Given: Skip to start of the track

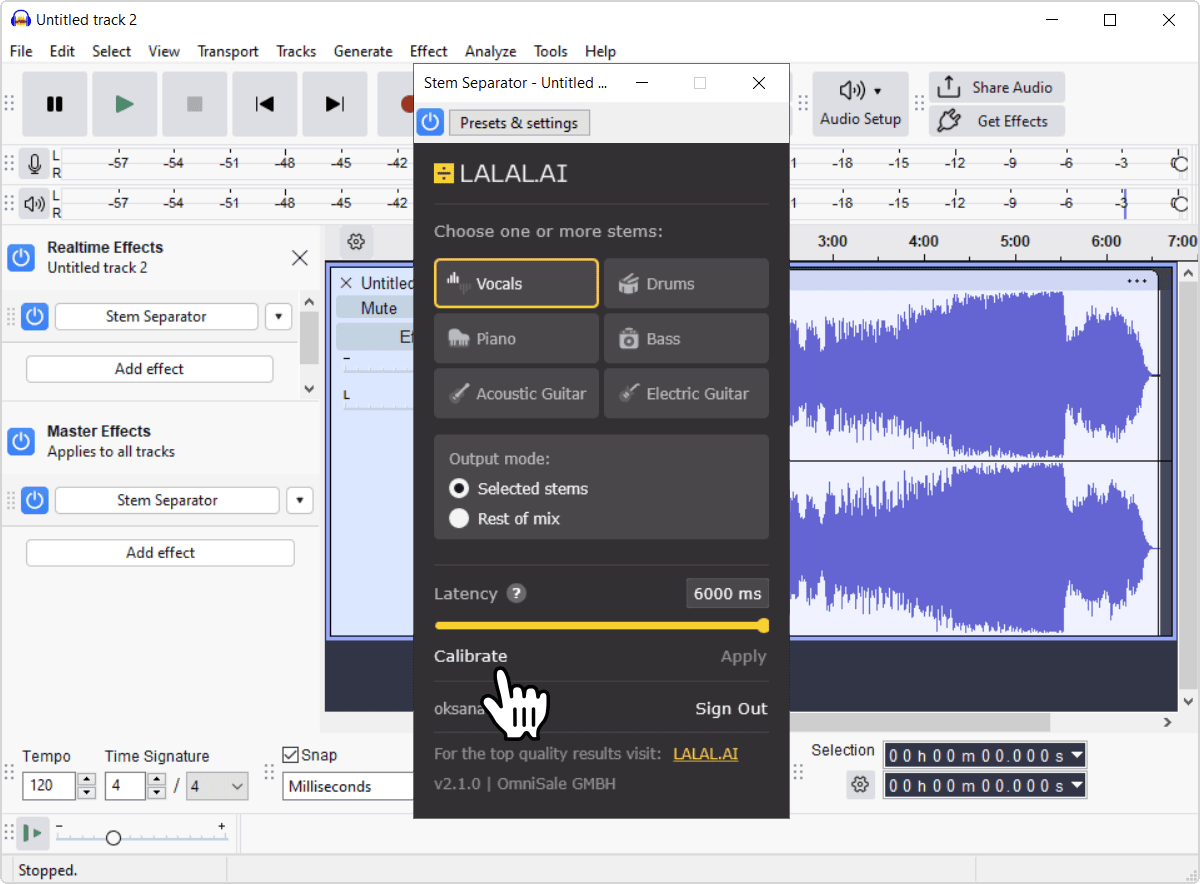Looking at the screenshot, I should tap(265, 104).
